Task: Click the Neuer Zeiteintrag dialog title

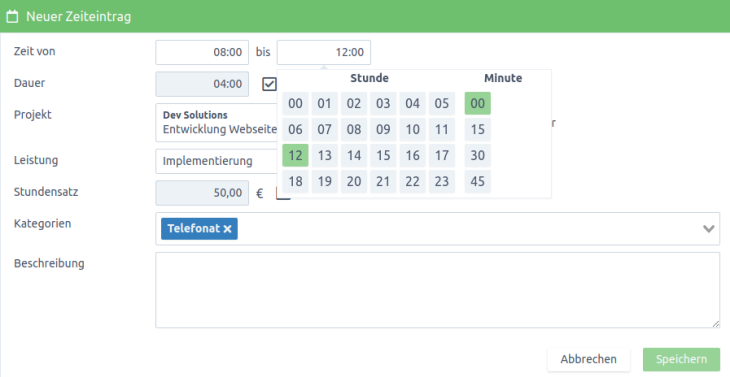Action: pyautogui.click(x=78, y=17)
